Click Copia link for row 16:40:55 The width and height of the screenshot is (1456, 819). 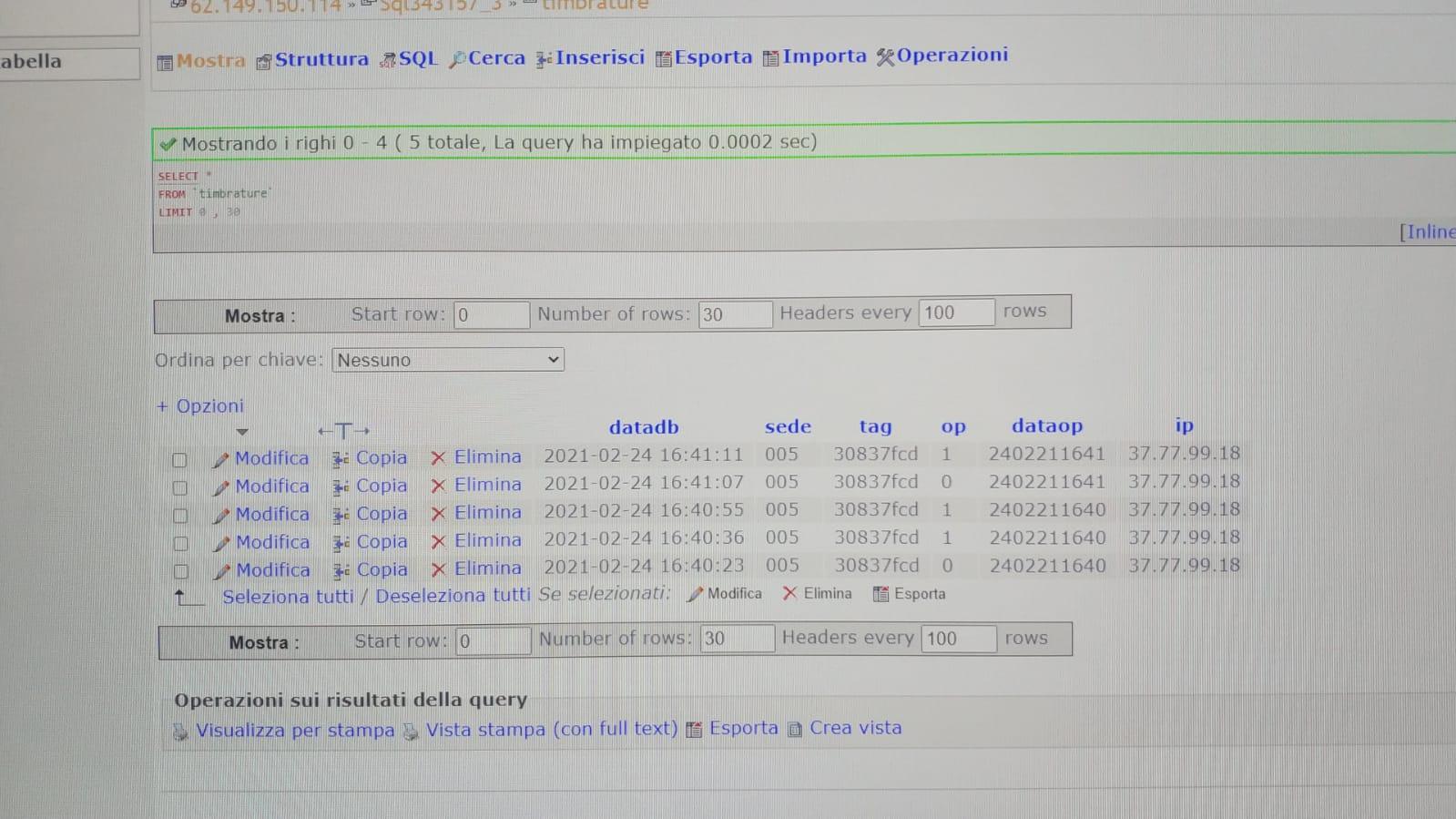coord(382,514)
